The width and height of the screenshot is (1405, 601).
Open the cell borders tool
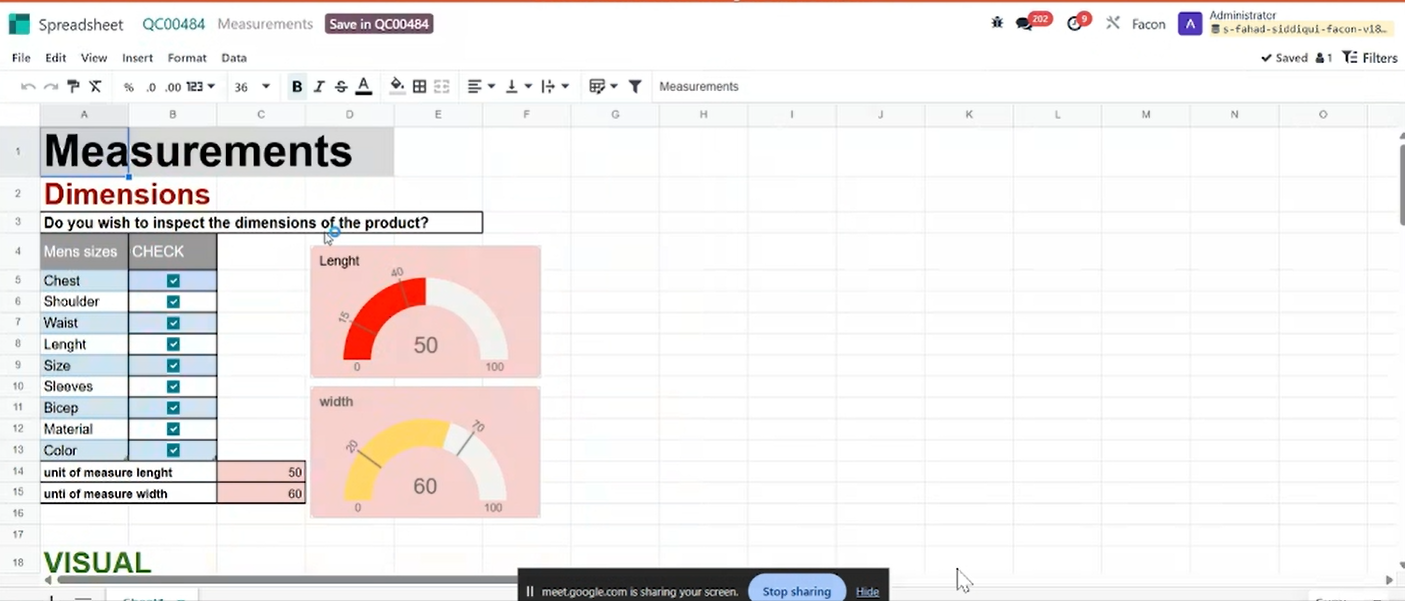[x=420, y=87]
